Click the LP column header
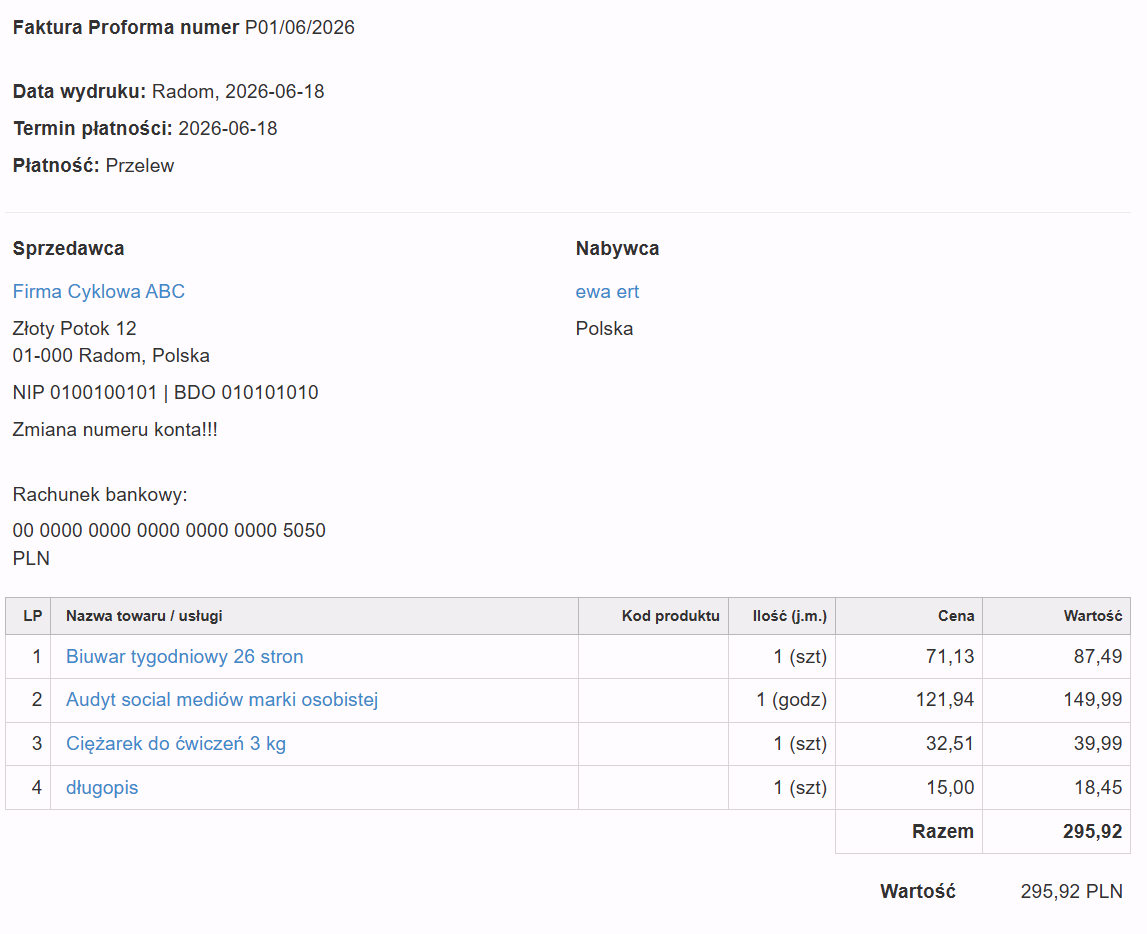Screen dimensions: 1147x934 pyautogui.click(x=32, y=616)
